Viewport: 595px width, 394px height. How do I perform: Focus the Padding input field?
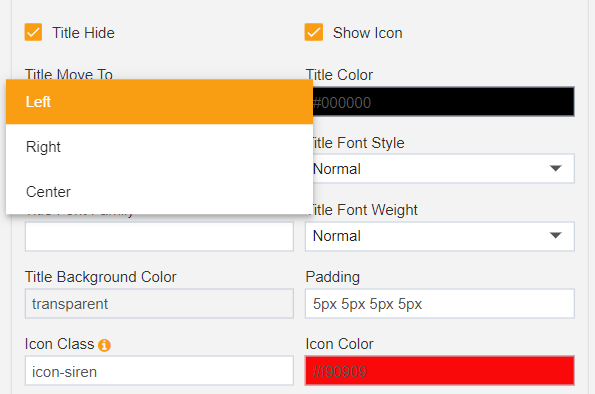440,304
